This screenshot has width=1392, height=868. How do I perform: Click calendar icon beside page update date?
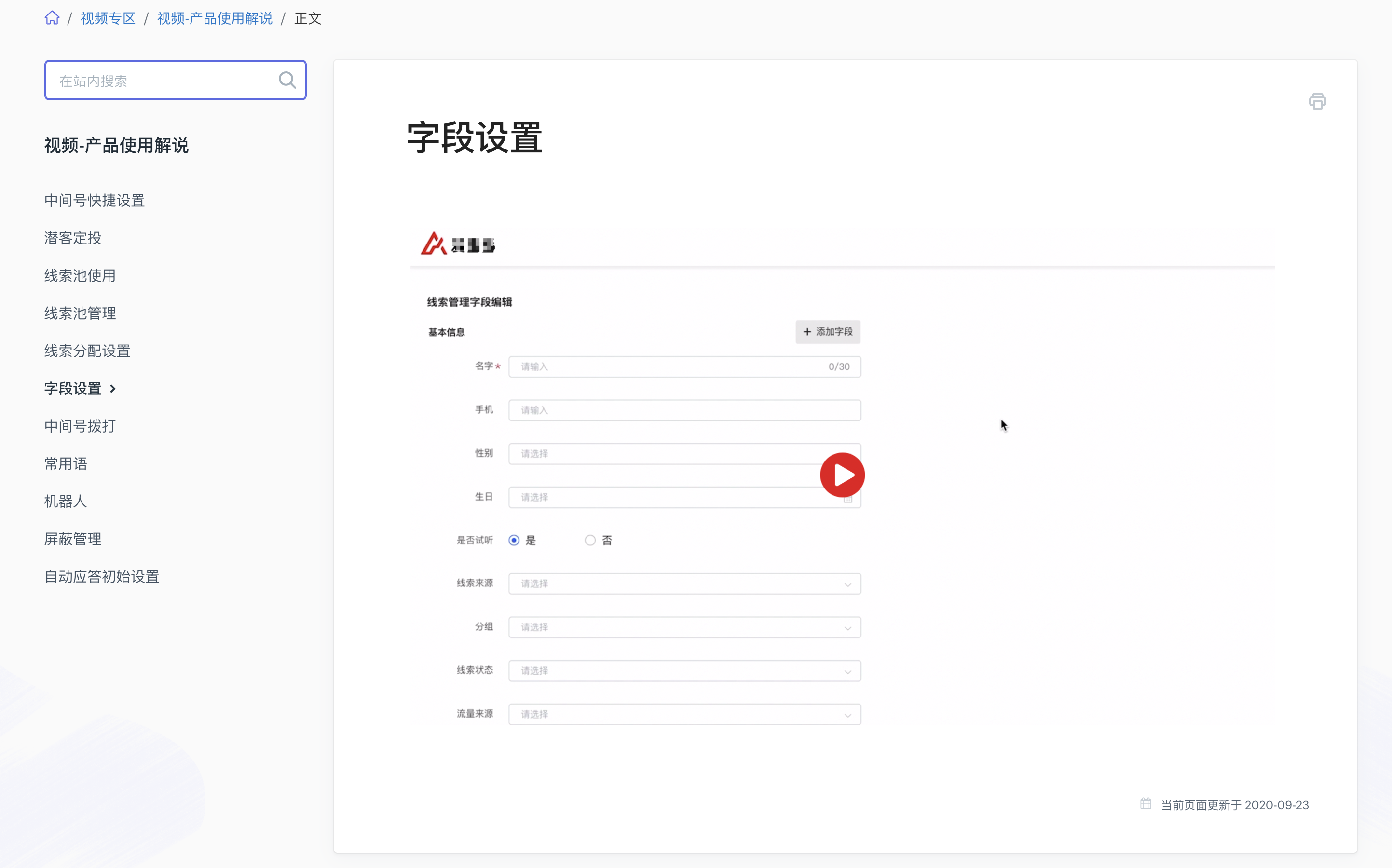[1146, 804]
